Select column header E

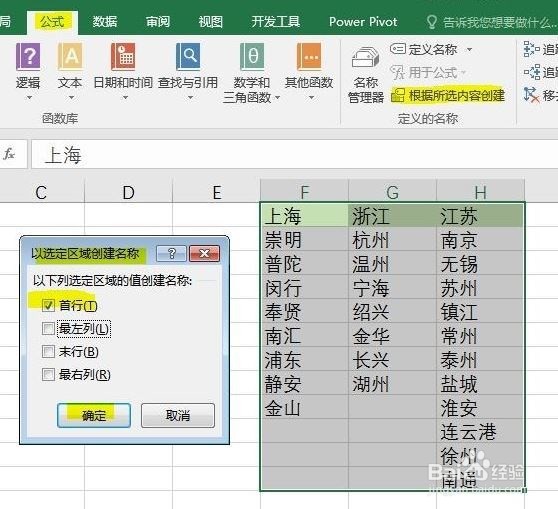[x=216, y=193]
